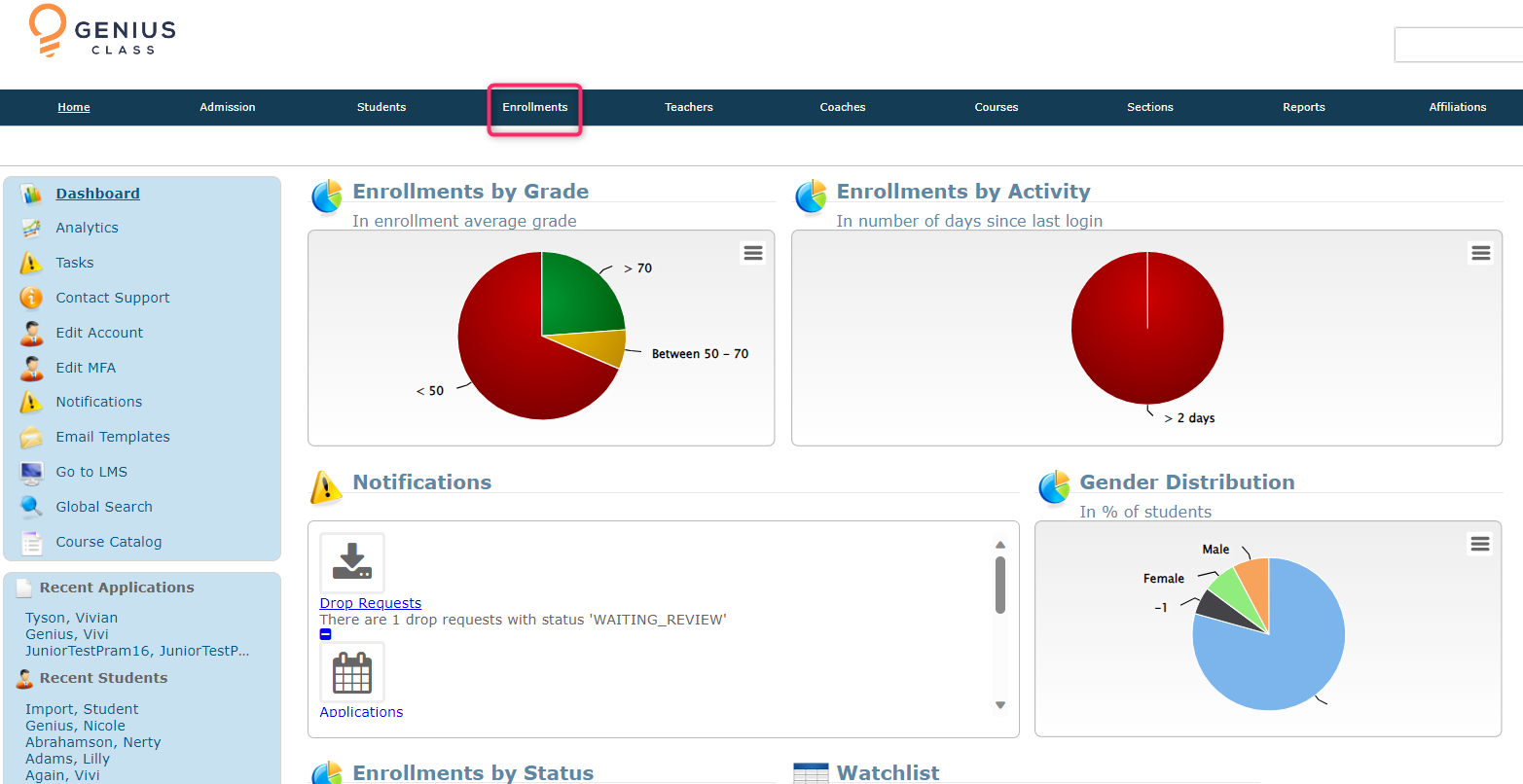
Task: Open the Drop Requests link
Action: (x=370, y=603)
